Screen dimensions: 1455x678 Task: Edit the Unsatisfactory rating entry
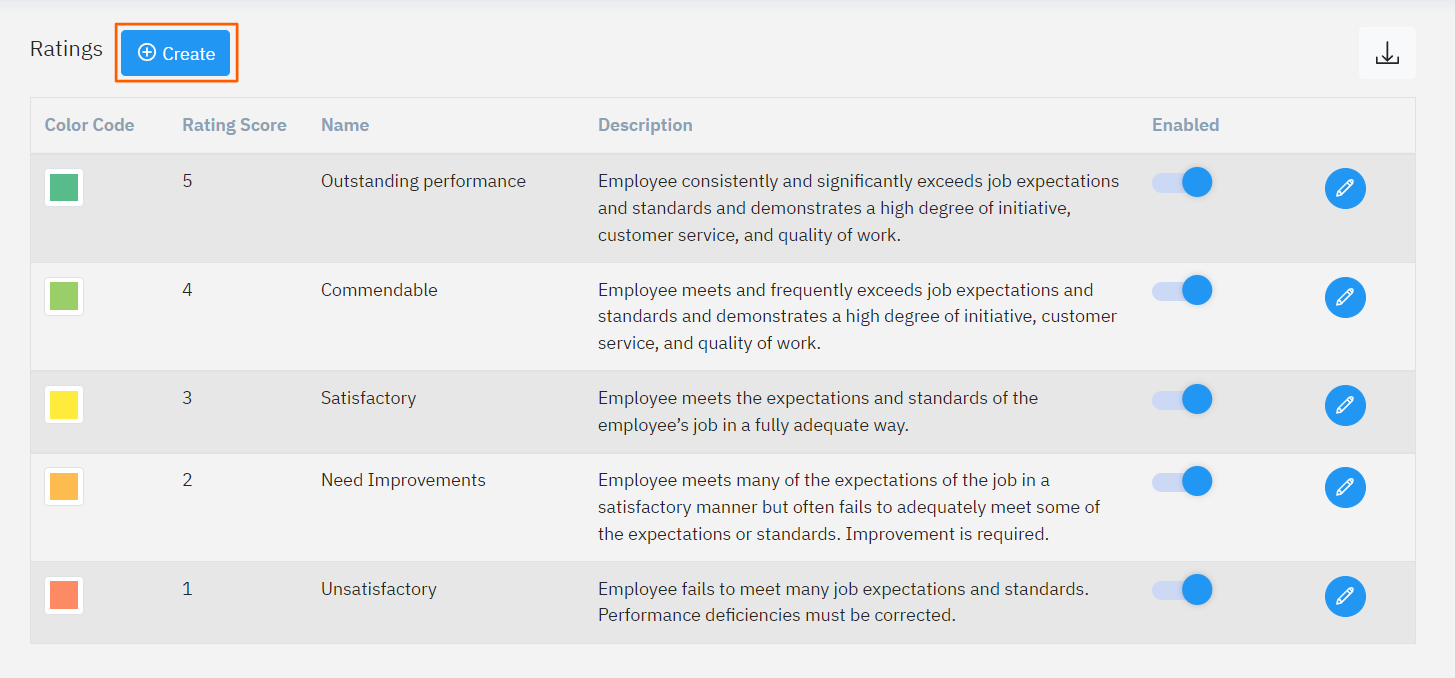coord(1345,596)
